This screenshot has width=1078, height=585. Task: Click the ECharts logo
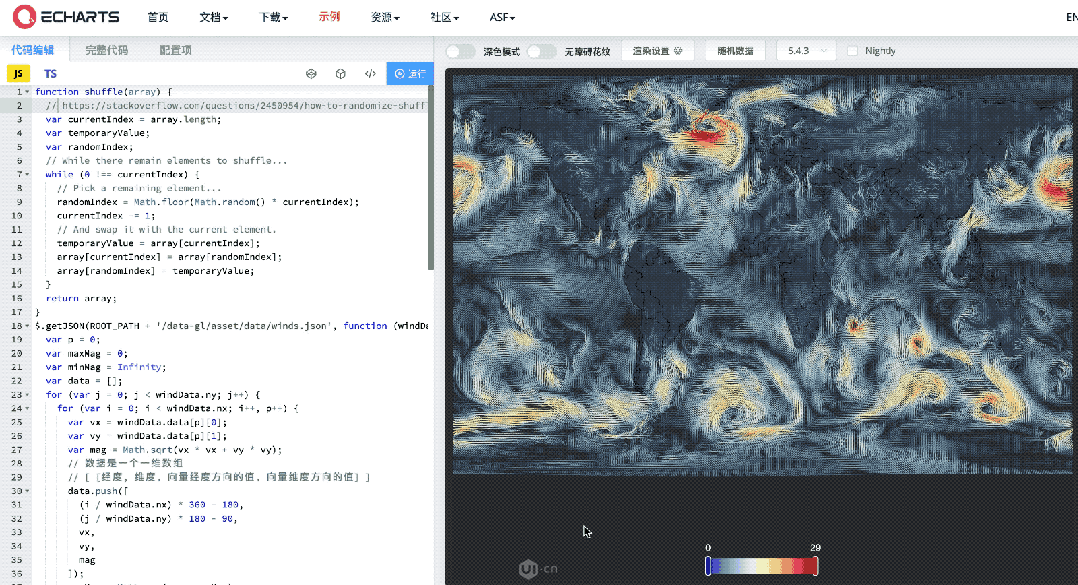tap(66, 16)
